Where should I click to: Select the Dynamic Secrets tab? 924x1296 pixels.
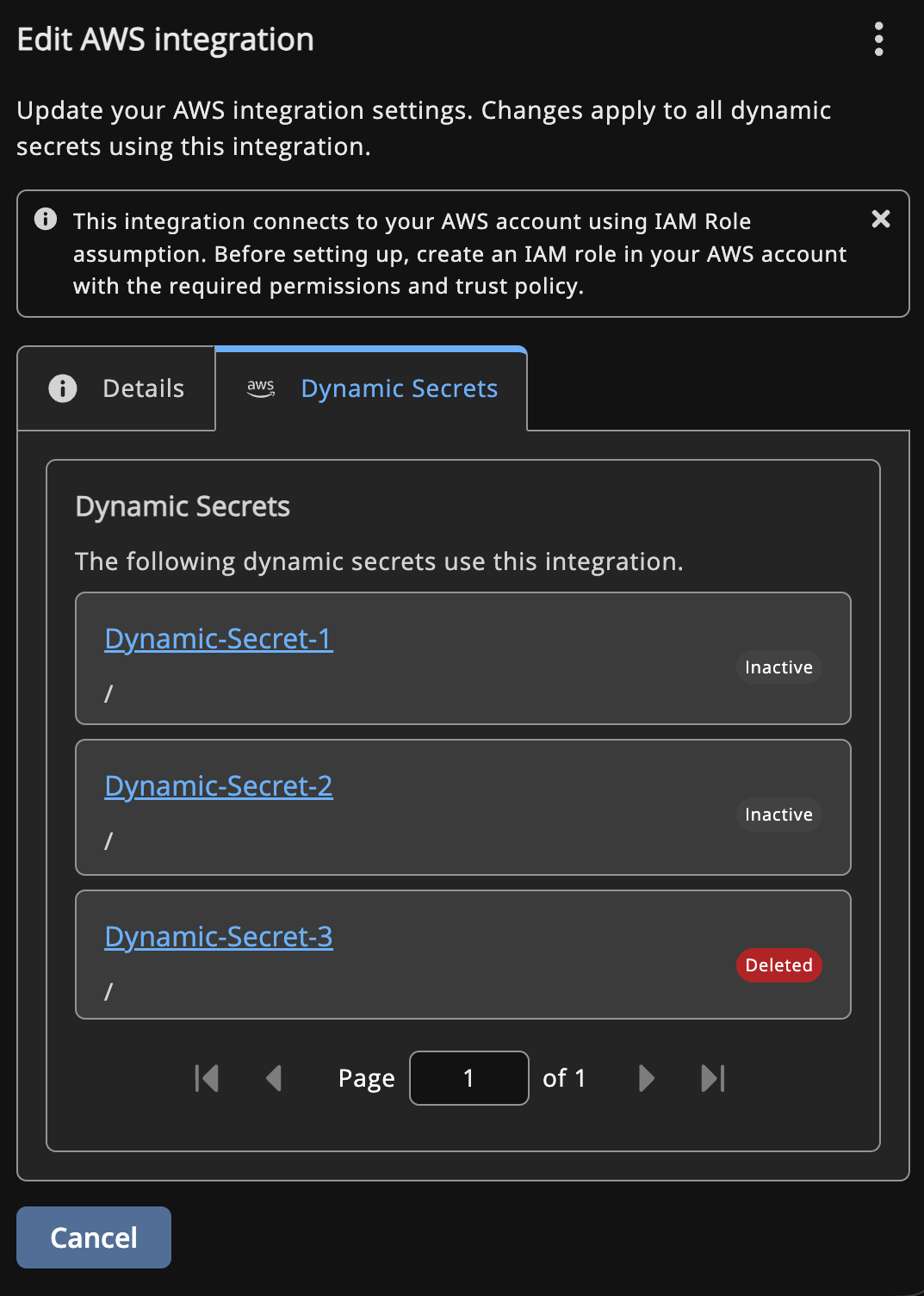point(371,388)
